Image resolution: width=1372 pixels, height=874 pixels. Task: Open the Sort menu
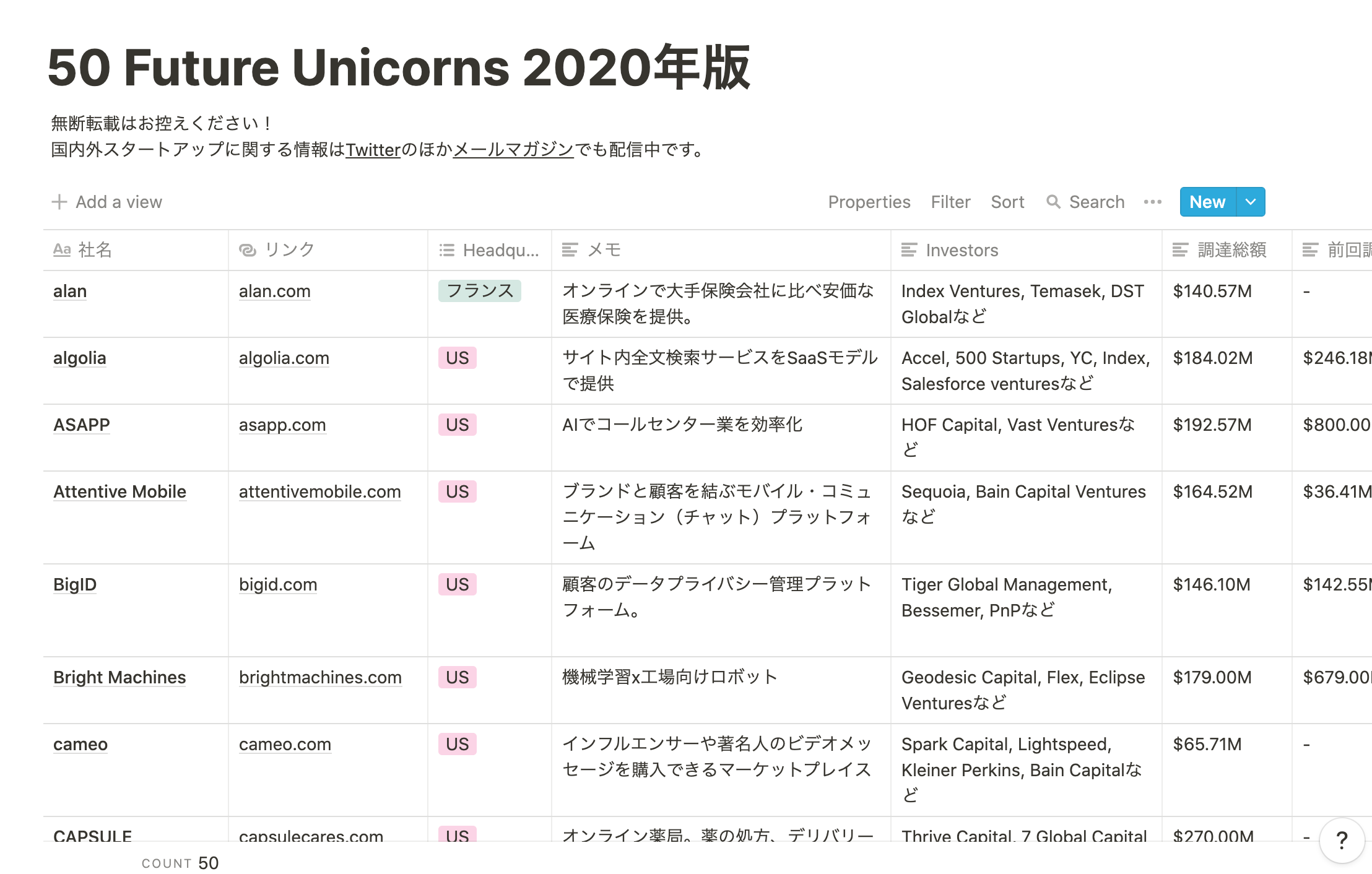coord(1007,202)
